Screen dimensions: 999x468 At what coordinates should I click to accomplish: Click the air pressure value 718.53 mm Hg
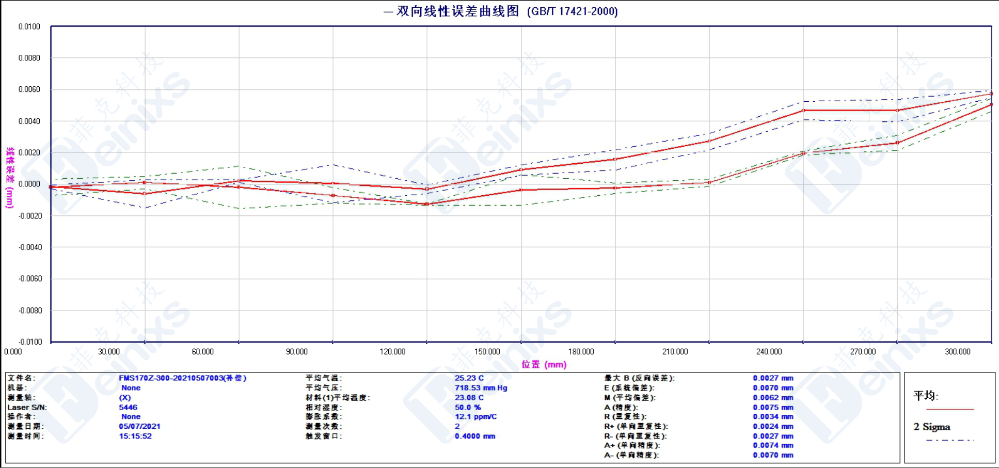coord(481,388)
